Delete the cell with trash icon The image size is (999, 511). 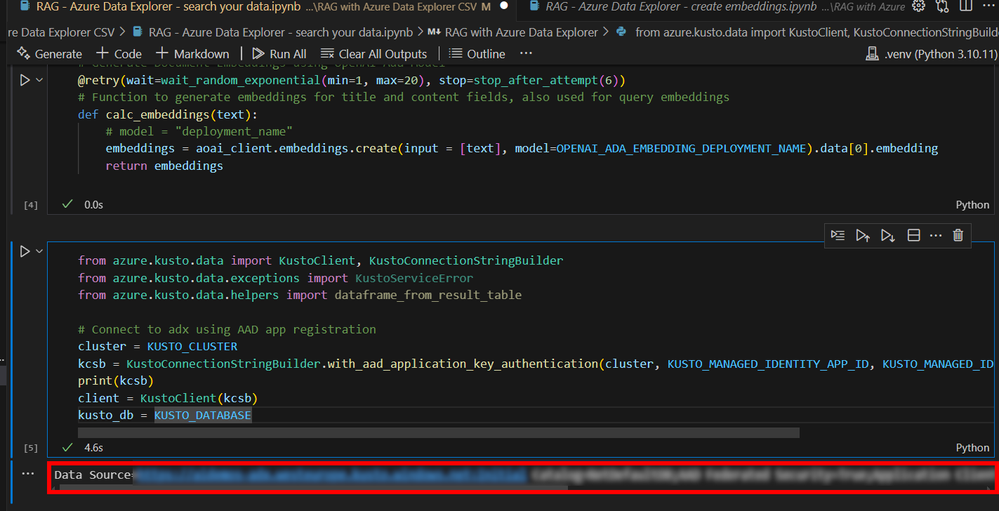958,235
